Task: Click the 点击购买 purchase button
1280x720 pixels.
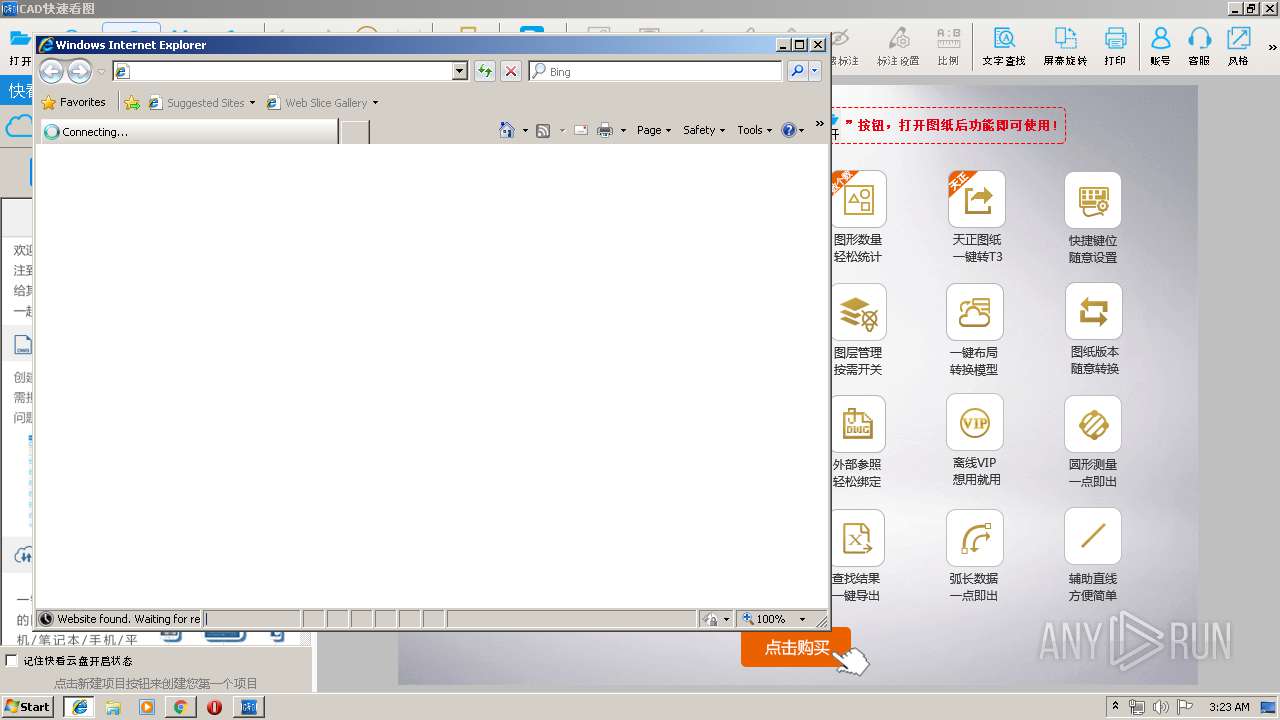Action: click(796, 647)
